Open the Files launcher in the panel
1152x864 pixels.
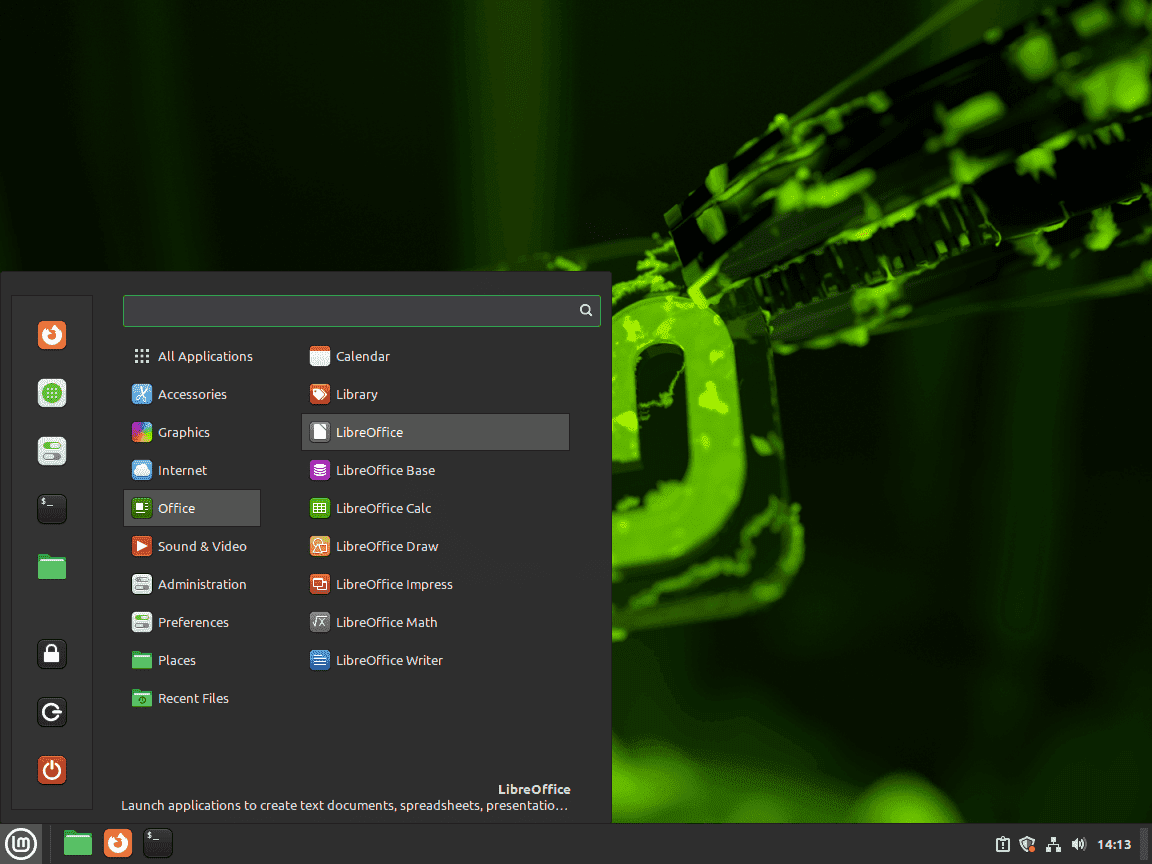[78, 843]
